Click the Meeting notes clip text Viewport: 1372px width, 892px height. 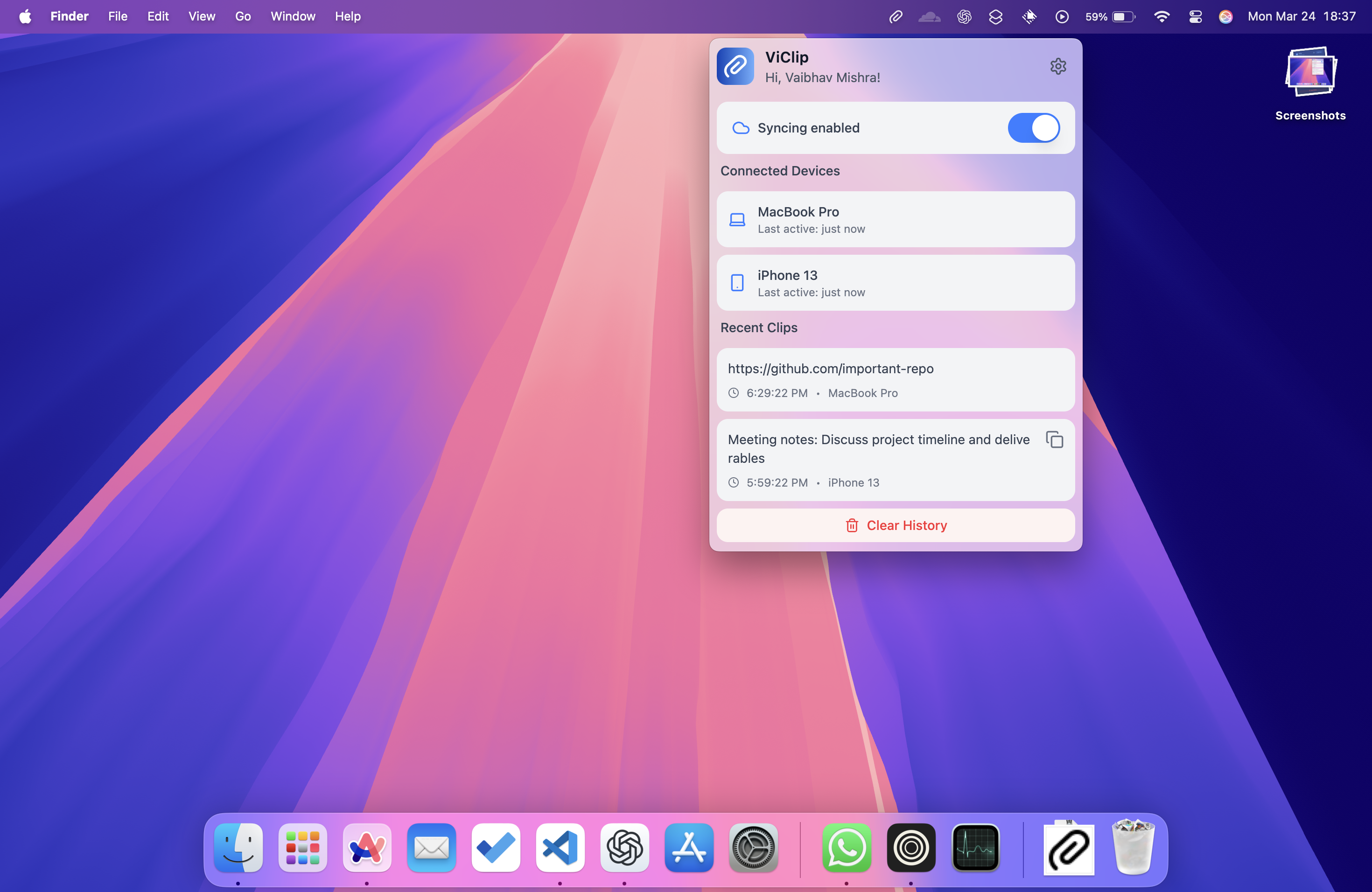coord(879,449)
